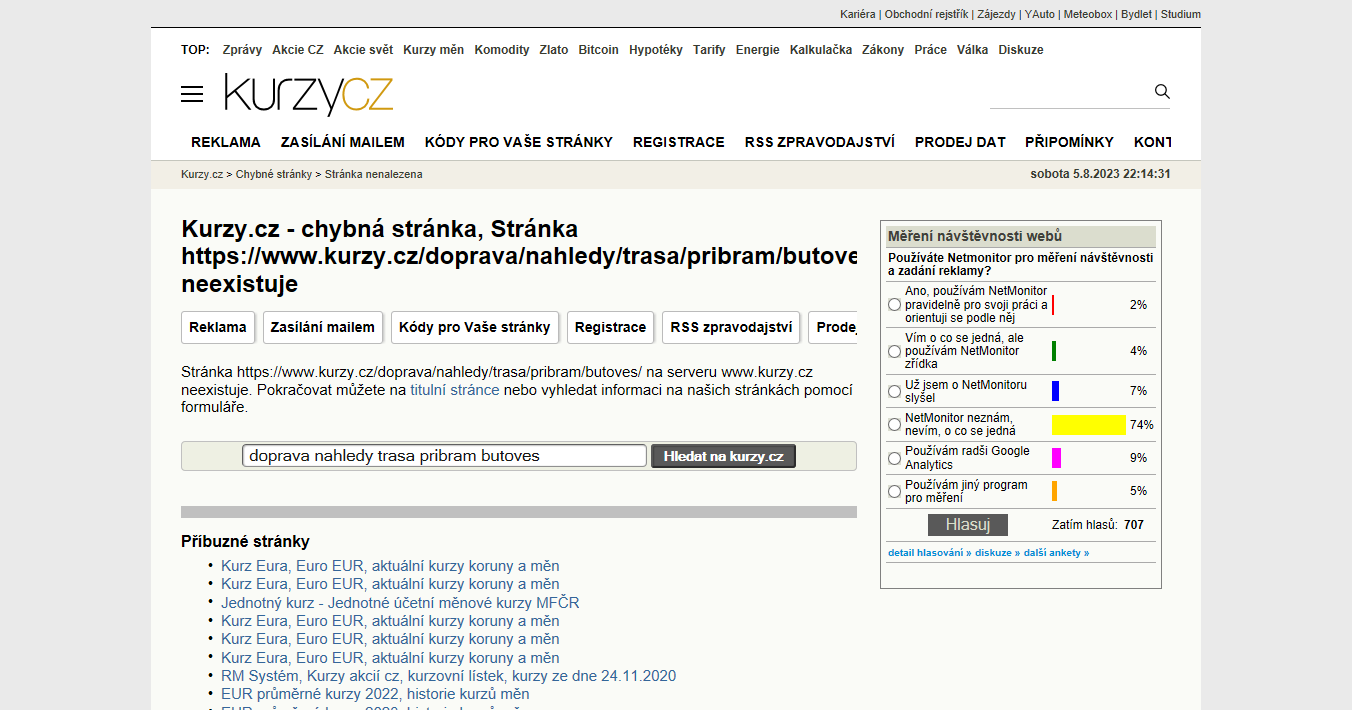This screenshot has width=1352, height=710.
Task: Click the kurzy.cz logo
Action: click(x=309, y=95)
